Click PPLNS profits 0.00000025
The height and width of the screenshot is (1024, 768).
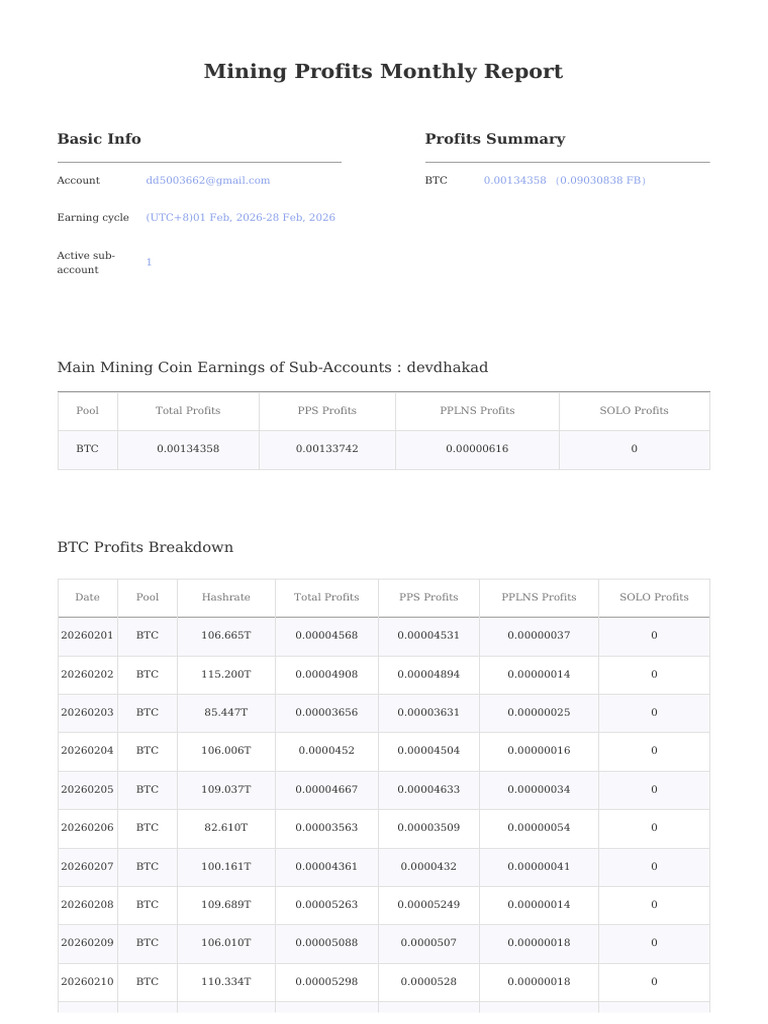point(539,712)
